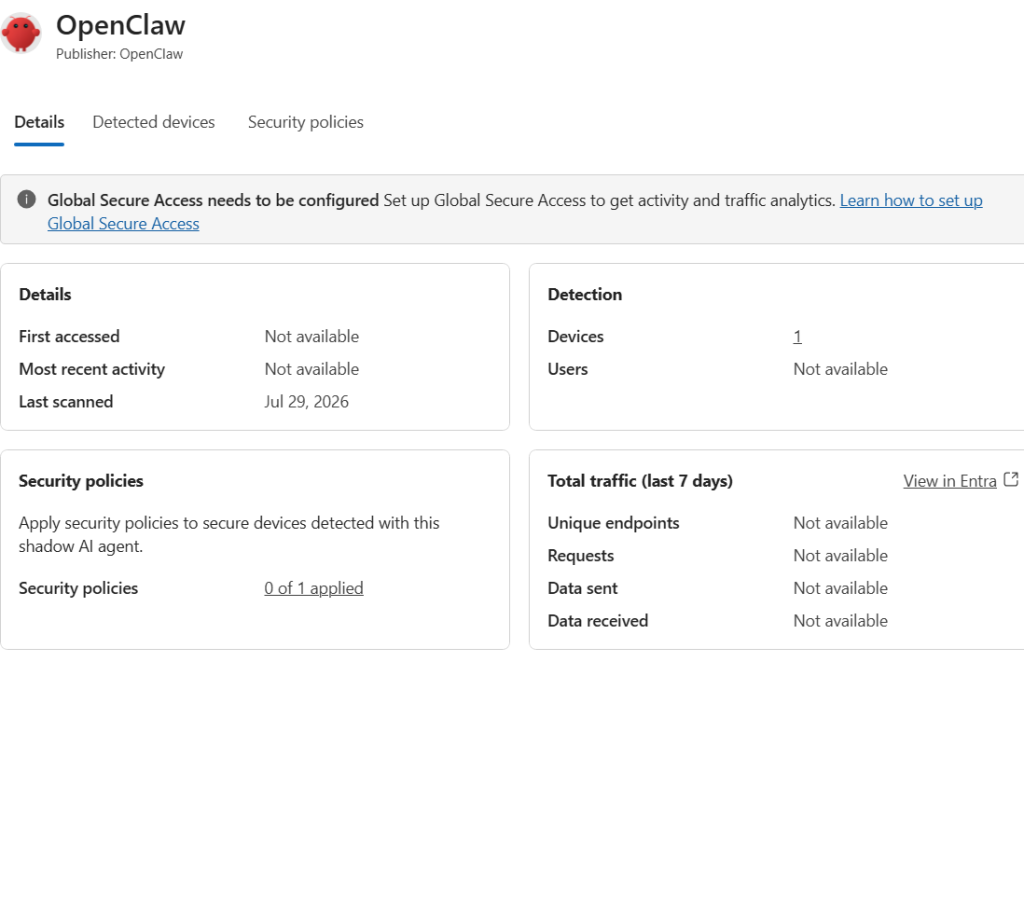This screenshot has width=1024, height=910.
Task: Click the Not available value for Most recent activity
Action: [312, 369]
